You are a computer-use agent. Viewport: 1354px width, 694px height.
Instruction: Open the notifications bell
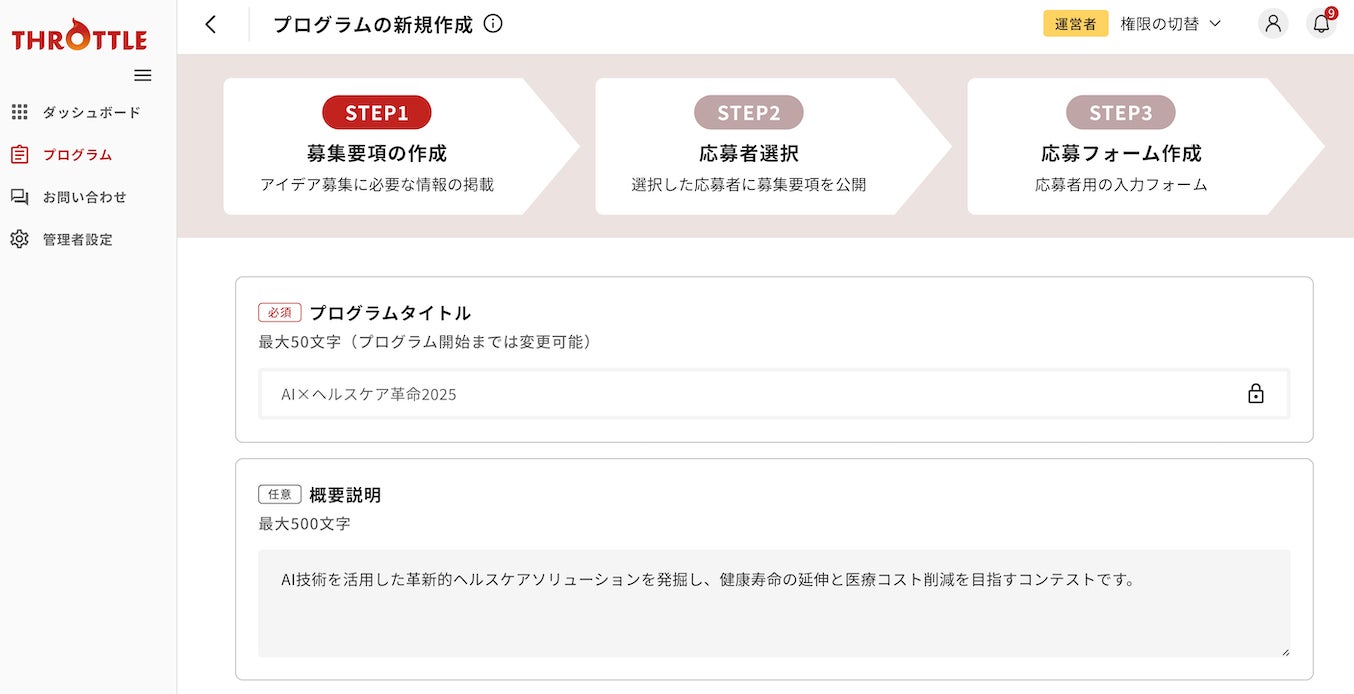(x=1321, y=24)
